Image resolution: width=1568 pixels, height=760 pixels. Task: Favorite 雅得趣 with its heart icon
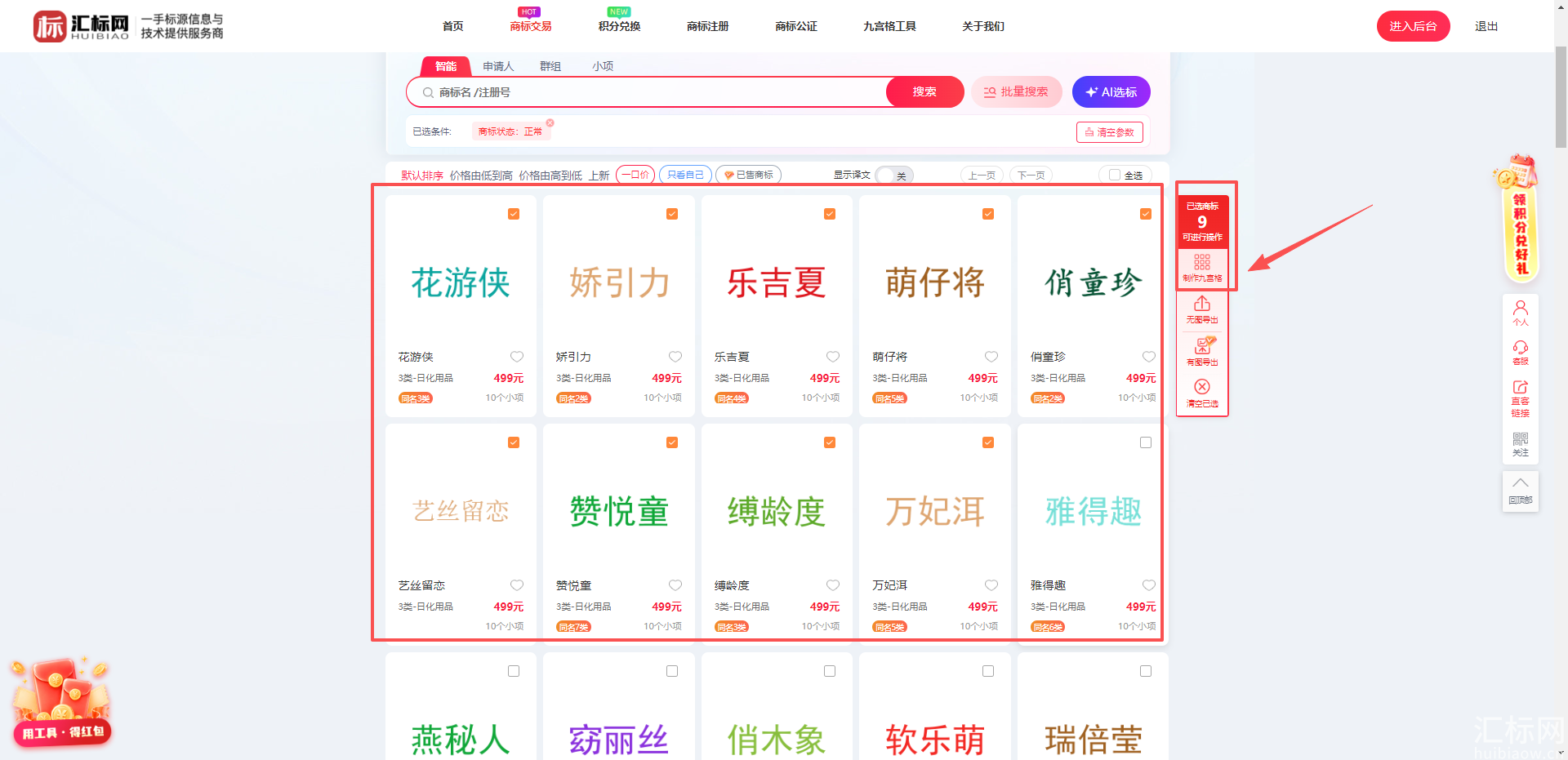click(x=1149, y=585)
